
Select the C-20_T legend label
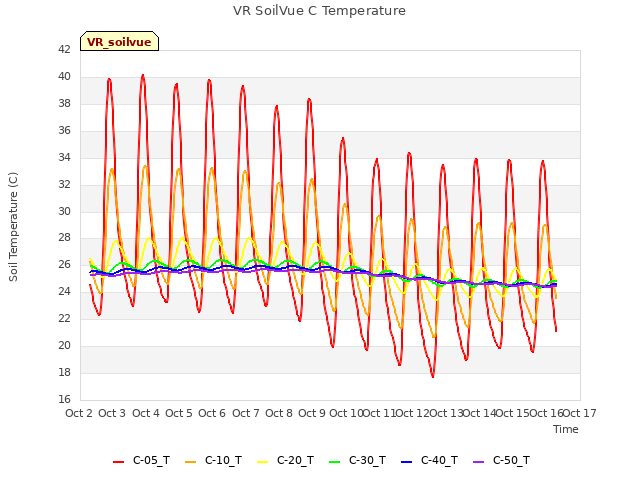coord(296,460)
